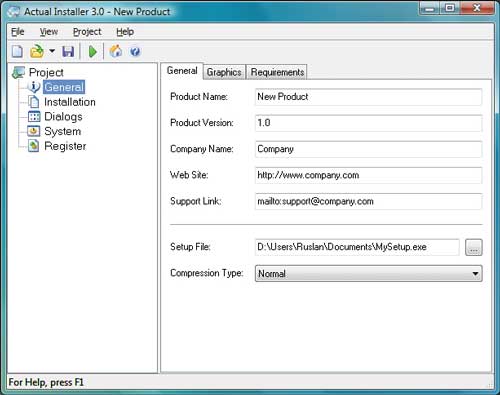Maximize the Actual Installer window
The image size is (500, 395).
coord(450,8)
